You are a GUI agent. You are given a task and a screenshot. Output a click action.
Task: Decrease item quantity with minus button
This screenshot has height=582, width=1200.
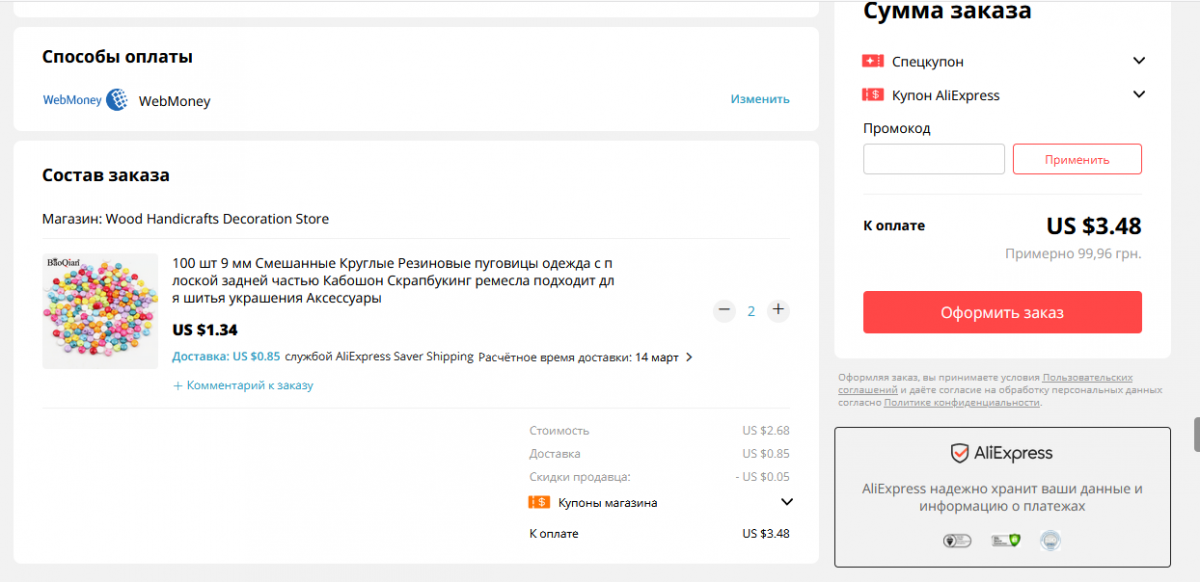(724, 311)
